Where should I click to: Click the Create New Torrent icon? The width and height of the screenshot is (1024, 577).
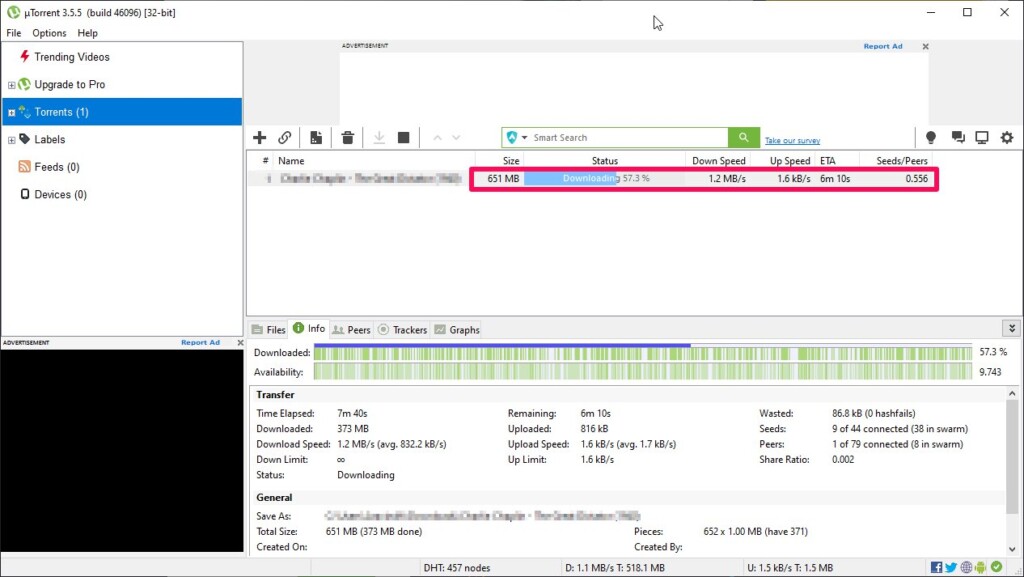click(x=316, y=137)
